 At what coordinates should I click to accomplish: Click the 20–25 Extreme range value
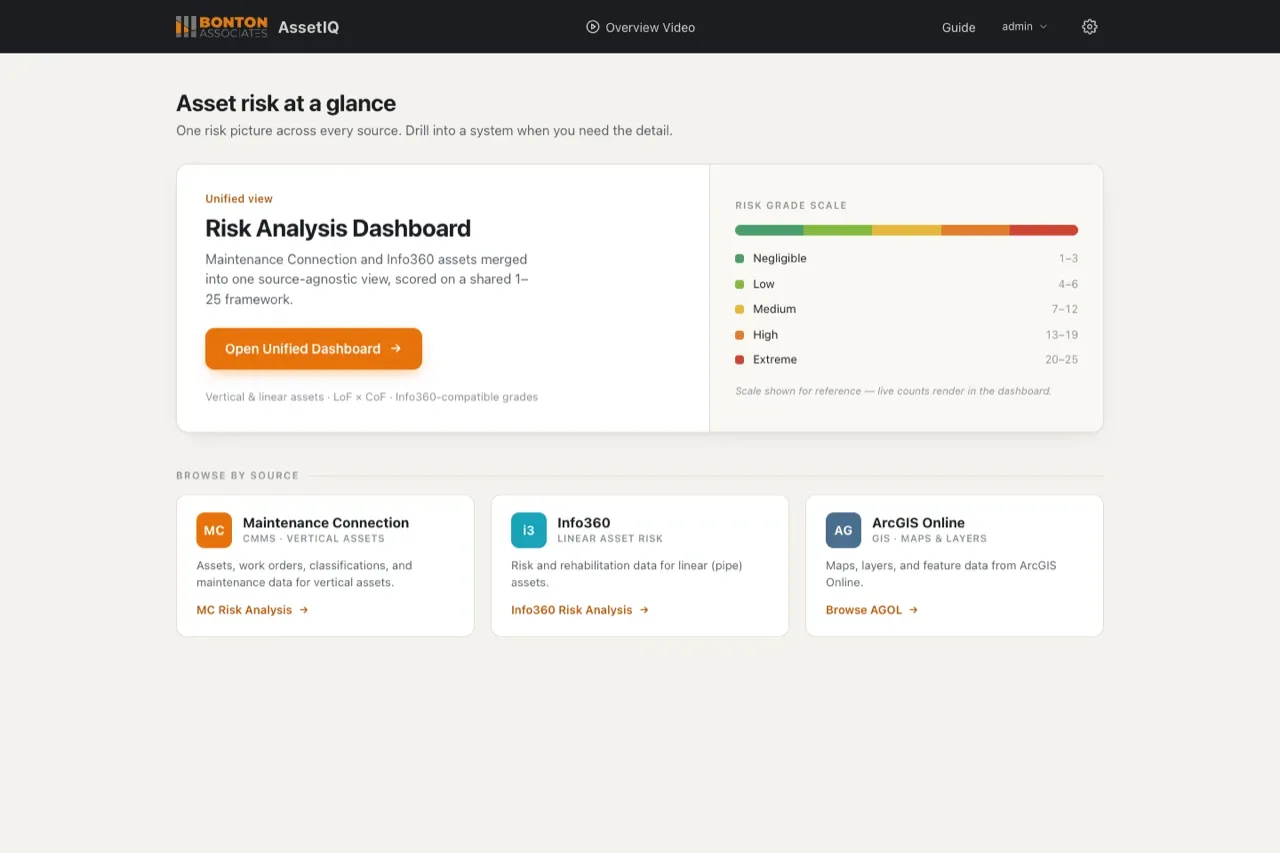(x=1062, y=359)
